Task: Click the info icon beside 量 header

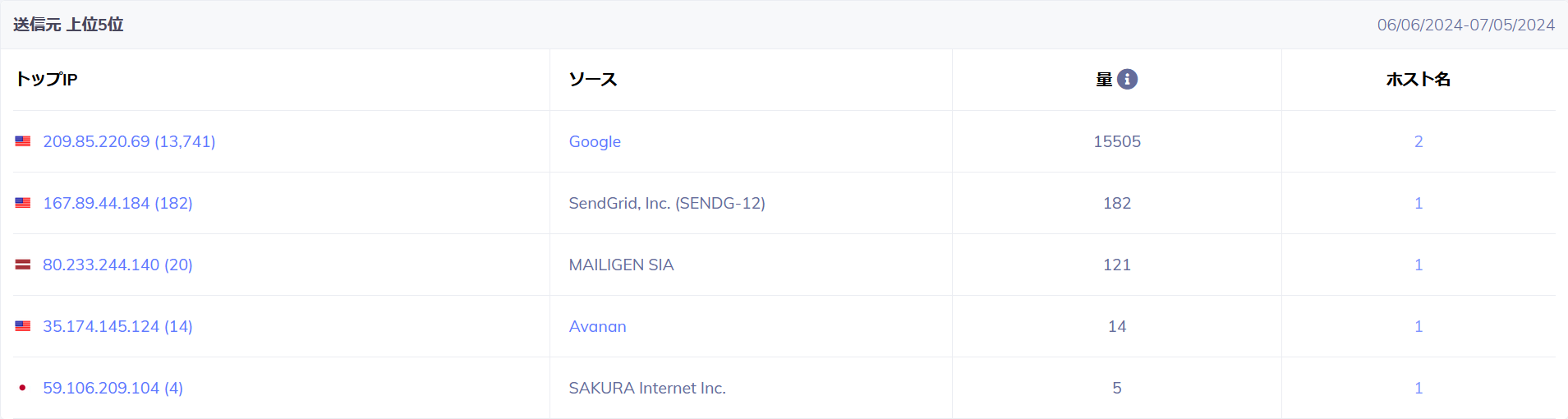Action: (x=1127, y=79)
